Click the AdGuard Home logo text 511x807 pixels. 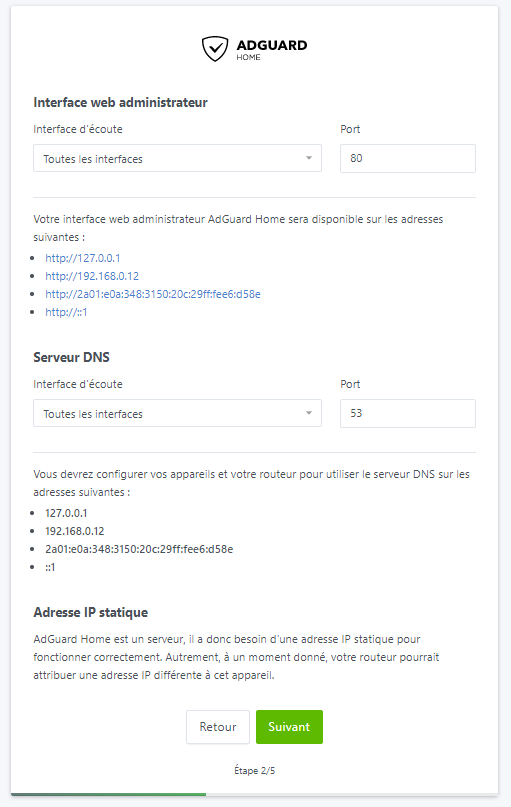coord(272,49)
